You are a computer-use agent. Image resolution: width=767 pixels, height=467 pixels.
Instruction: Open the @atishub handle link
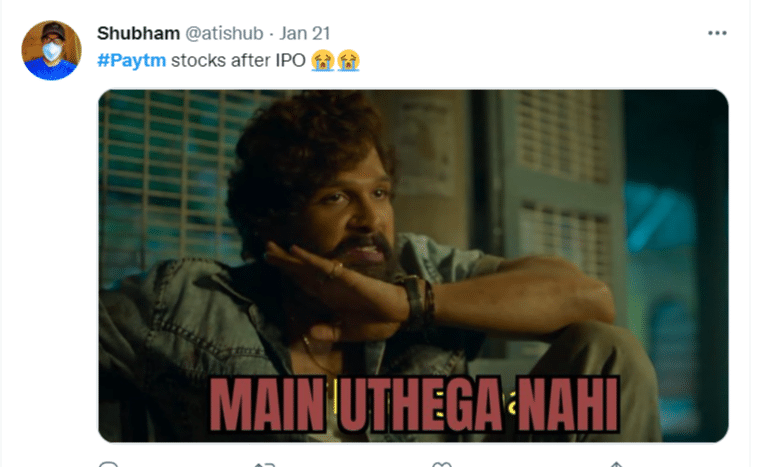[x=224, y=33]
